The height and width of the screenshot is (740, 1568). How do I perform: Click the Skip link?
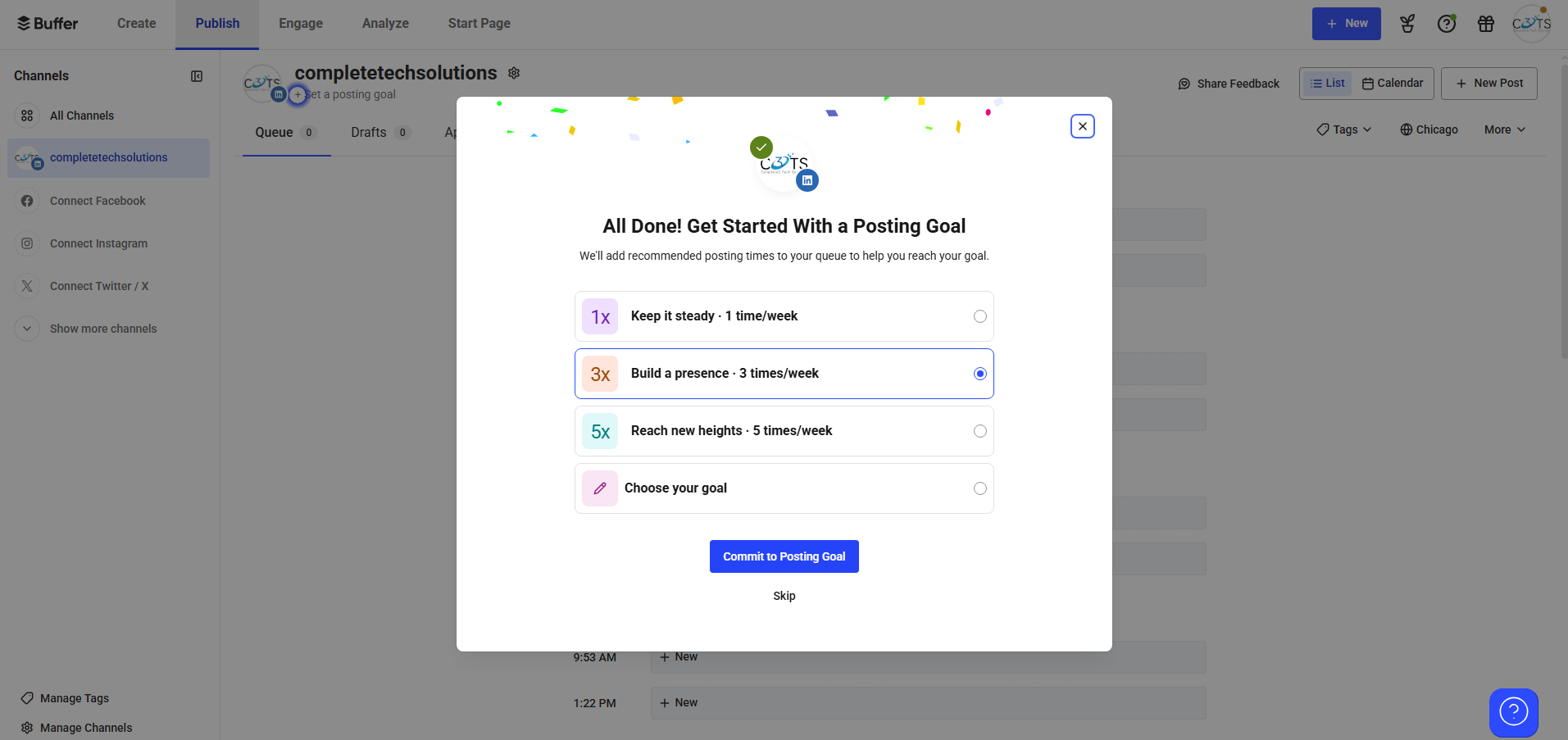click(x=784, y=596)
